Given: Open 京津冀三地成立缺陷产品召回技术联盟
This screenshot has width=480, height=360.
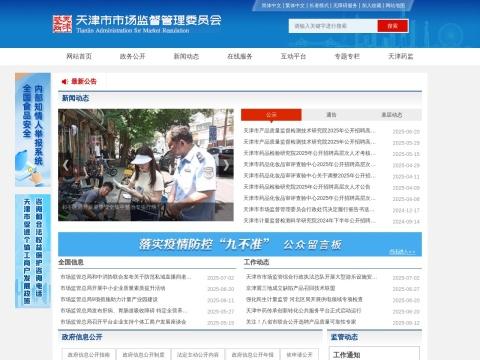Looking at the screenshot, I should 290,288.
